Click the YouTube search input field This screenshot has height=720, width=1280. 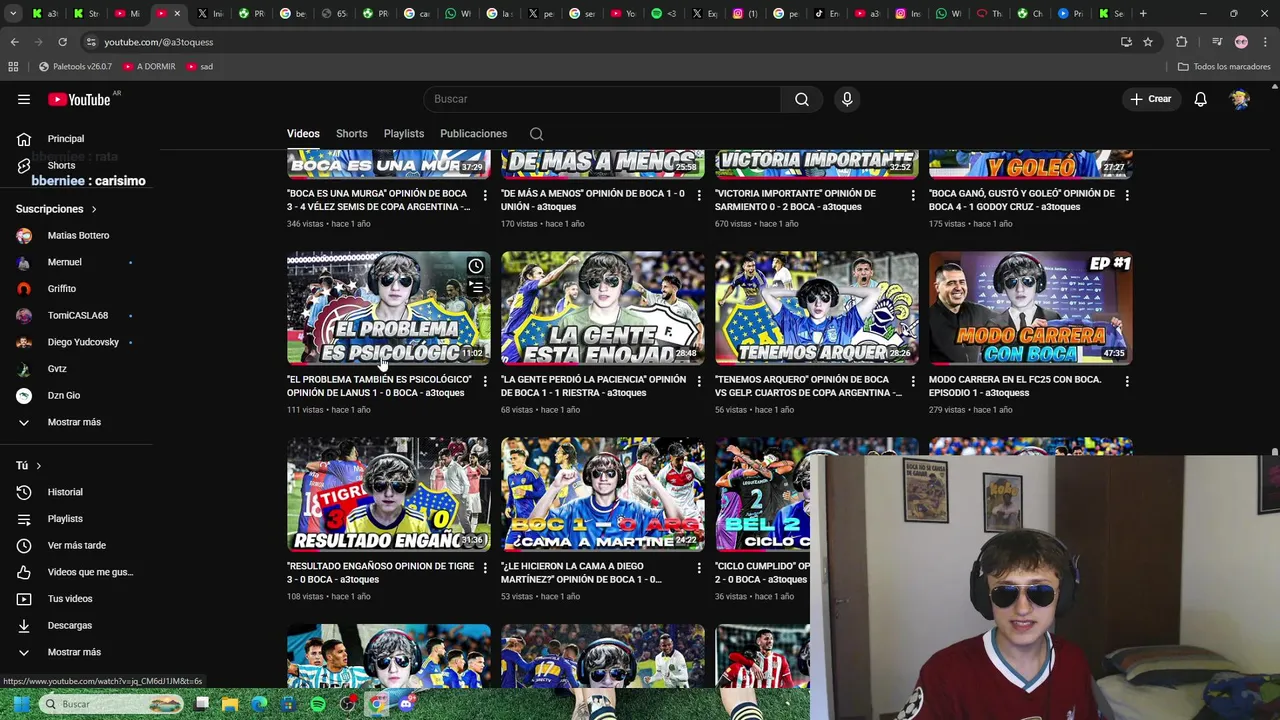tap(603, 99)
